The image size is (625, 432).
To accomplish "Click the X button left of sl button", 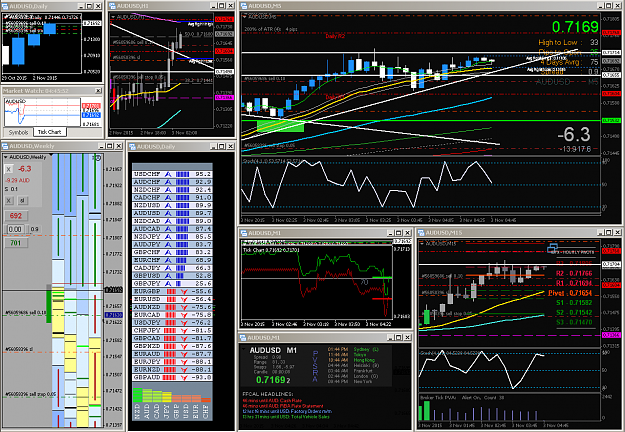I will [9, 200].
